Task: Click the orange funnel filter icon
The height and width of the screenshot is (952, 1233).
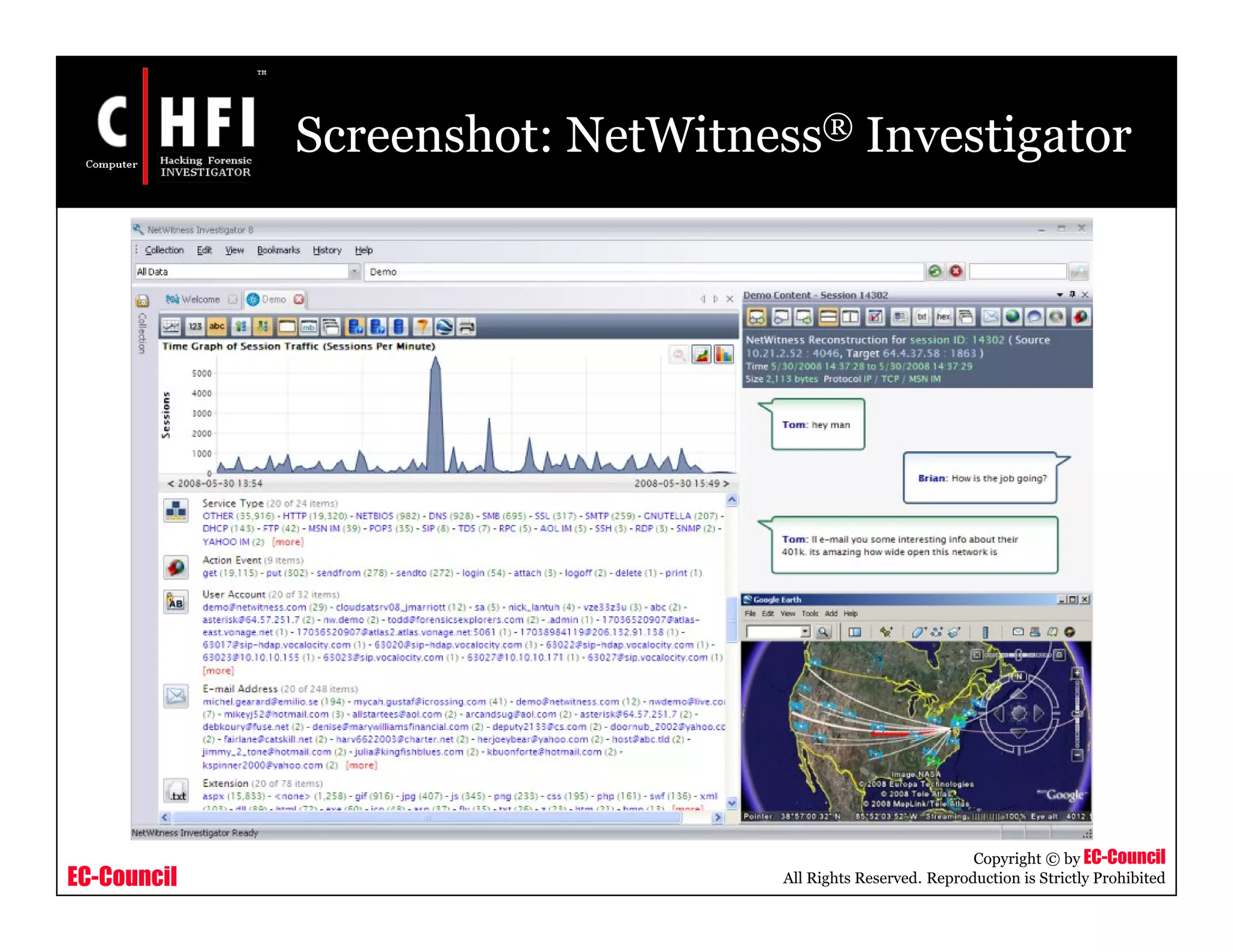Action: (x=422, y=327)
